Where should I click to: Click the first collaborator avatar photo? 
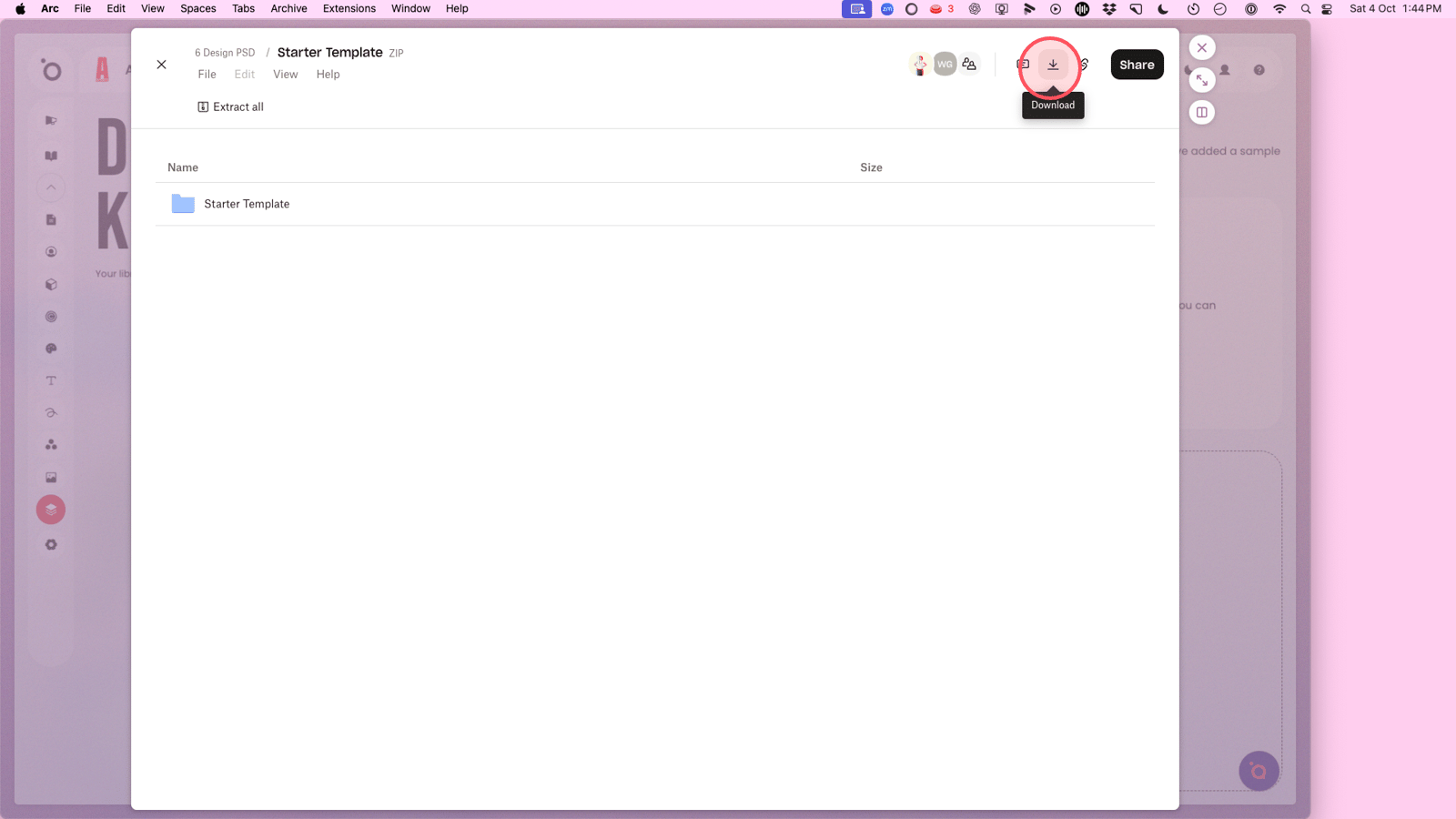[920, 65]
